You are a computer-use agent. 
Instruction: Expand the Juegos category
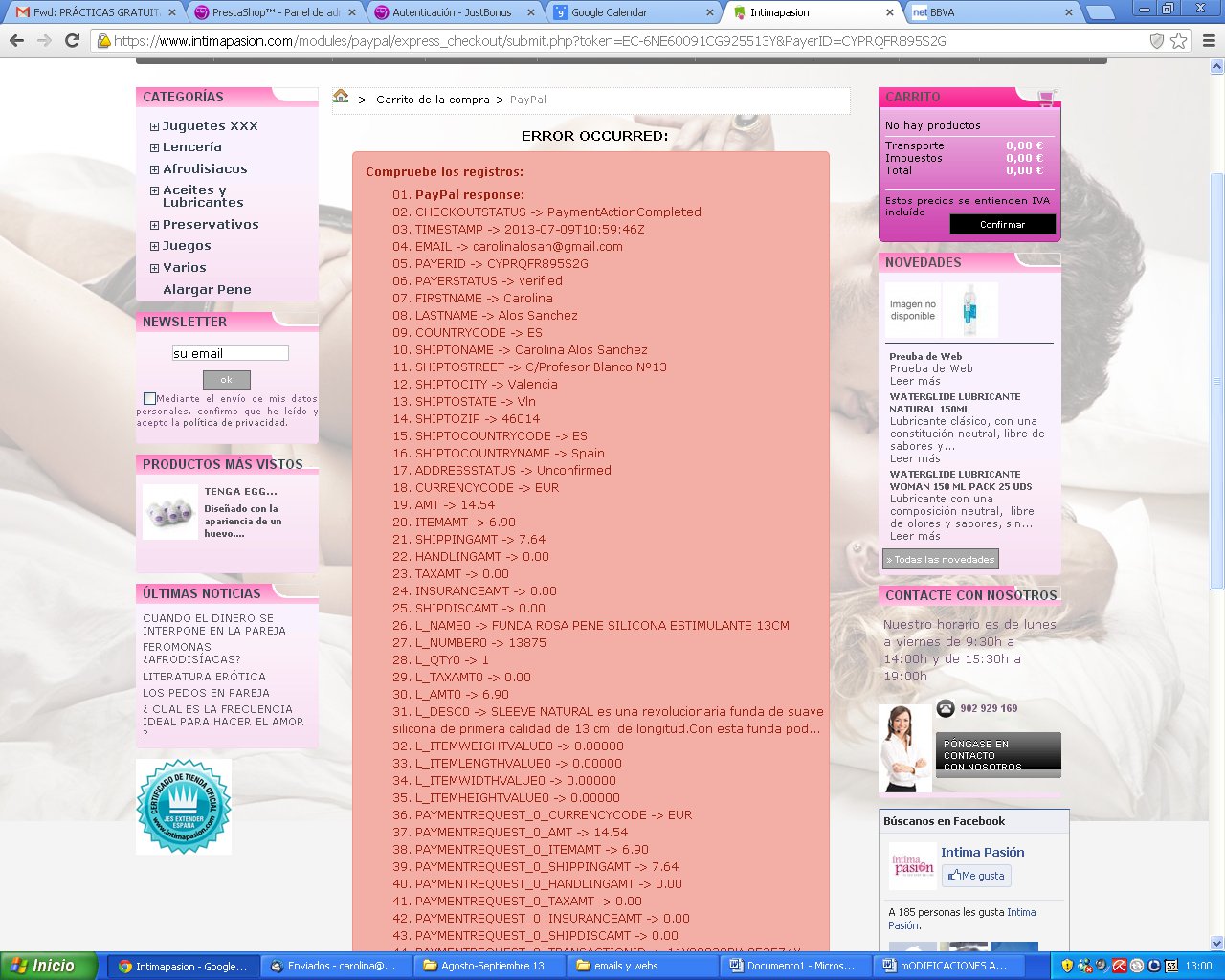pos(154,246)
